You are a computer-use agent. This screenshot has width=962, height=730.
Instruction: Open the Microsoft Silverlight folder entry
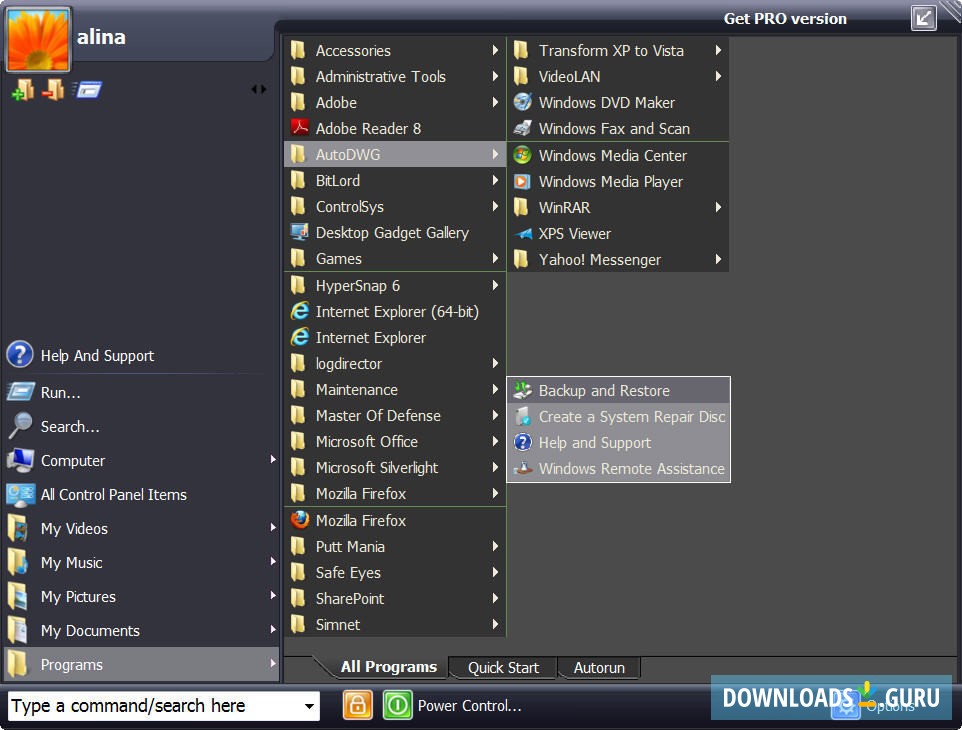pyautogui.click(x=395, y=467)
